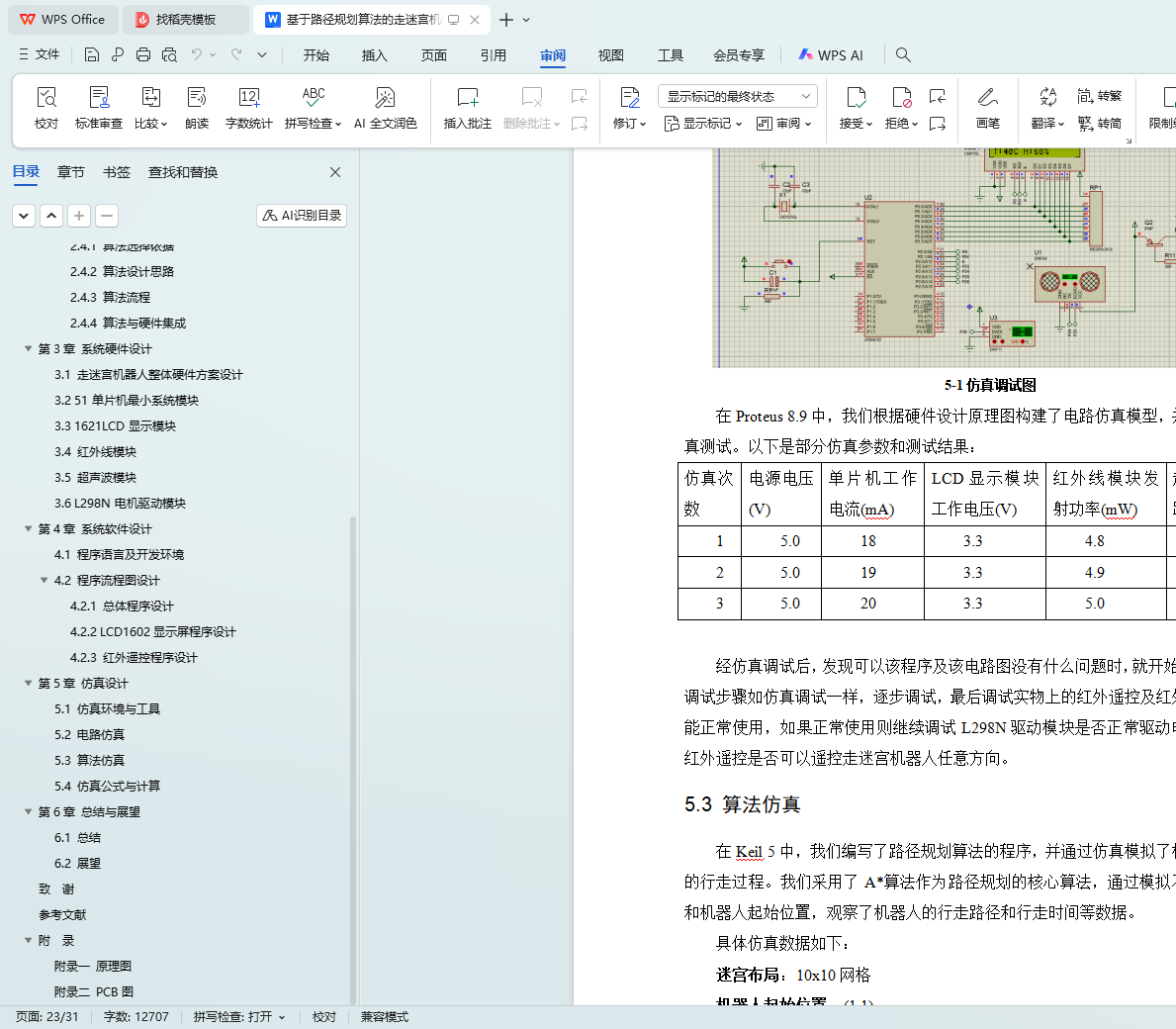Close the navigation pane
The height and width of the screenshot is (1029, 1176).
tap(335, 172)
